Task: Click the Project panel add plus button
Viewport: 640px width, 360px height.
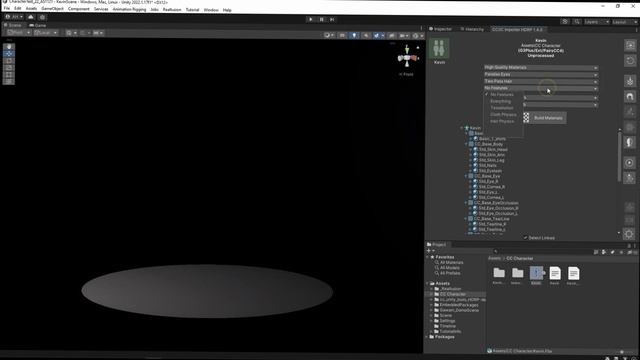Action: tap(429, 251)
